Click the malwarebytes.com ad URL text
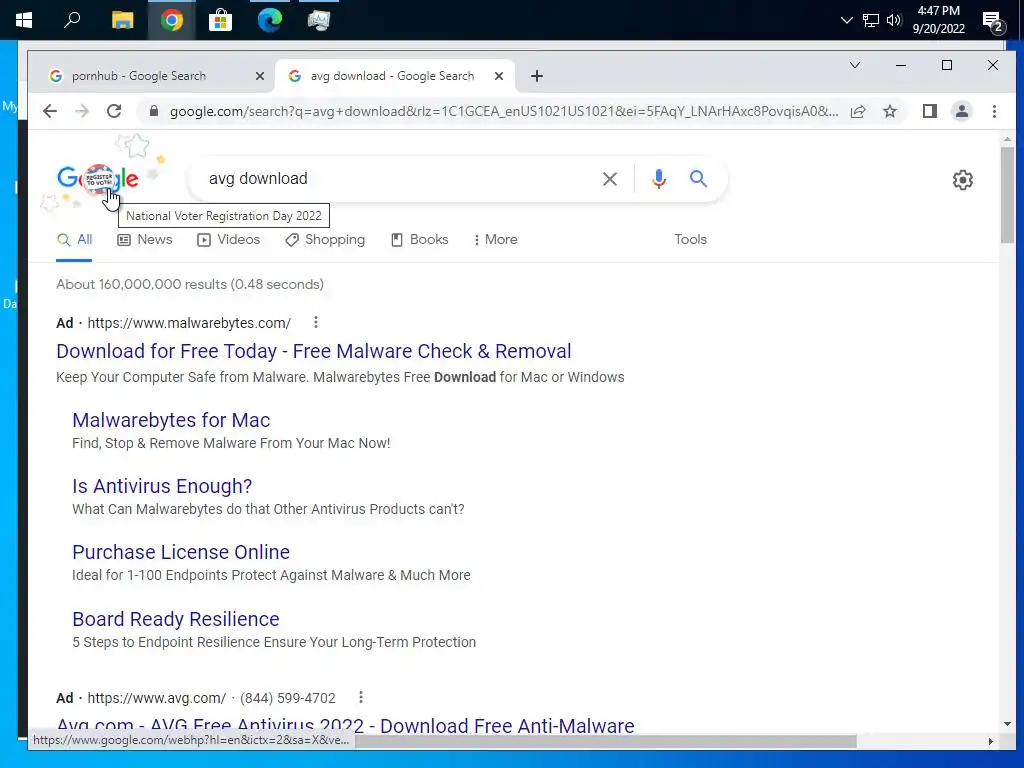 click(189, 323)
